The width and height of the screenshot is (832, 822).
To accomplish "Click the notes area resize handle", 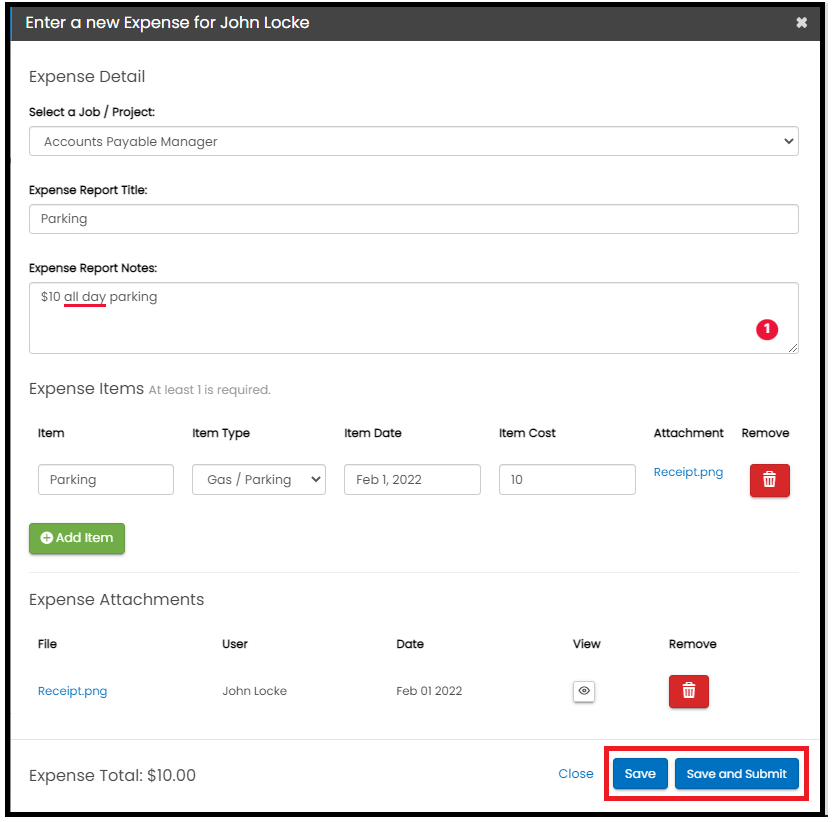I will click(x=793, y=348).
